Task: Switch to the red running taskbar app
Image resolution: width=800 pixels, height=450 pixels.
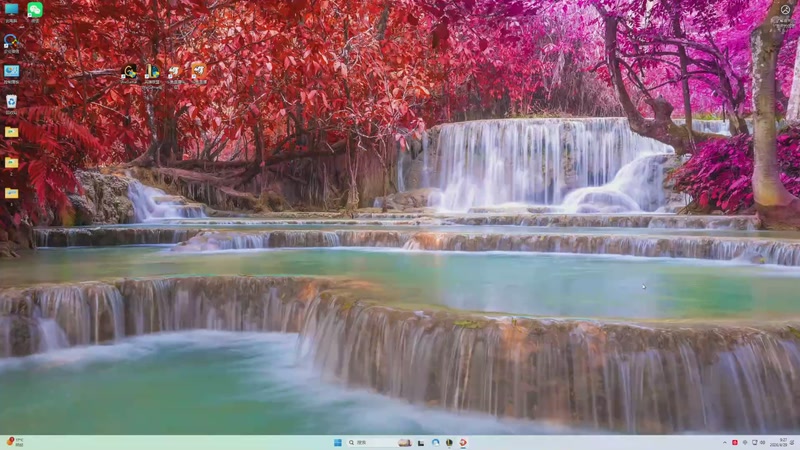Action: (463, 442)
